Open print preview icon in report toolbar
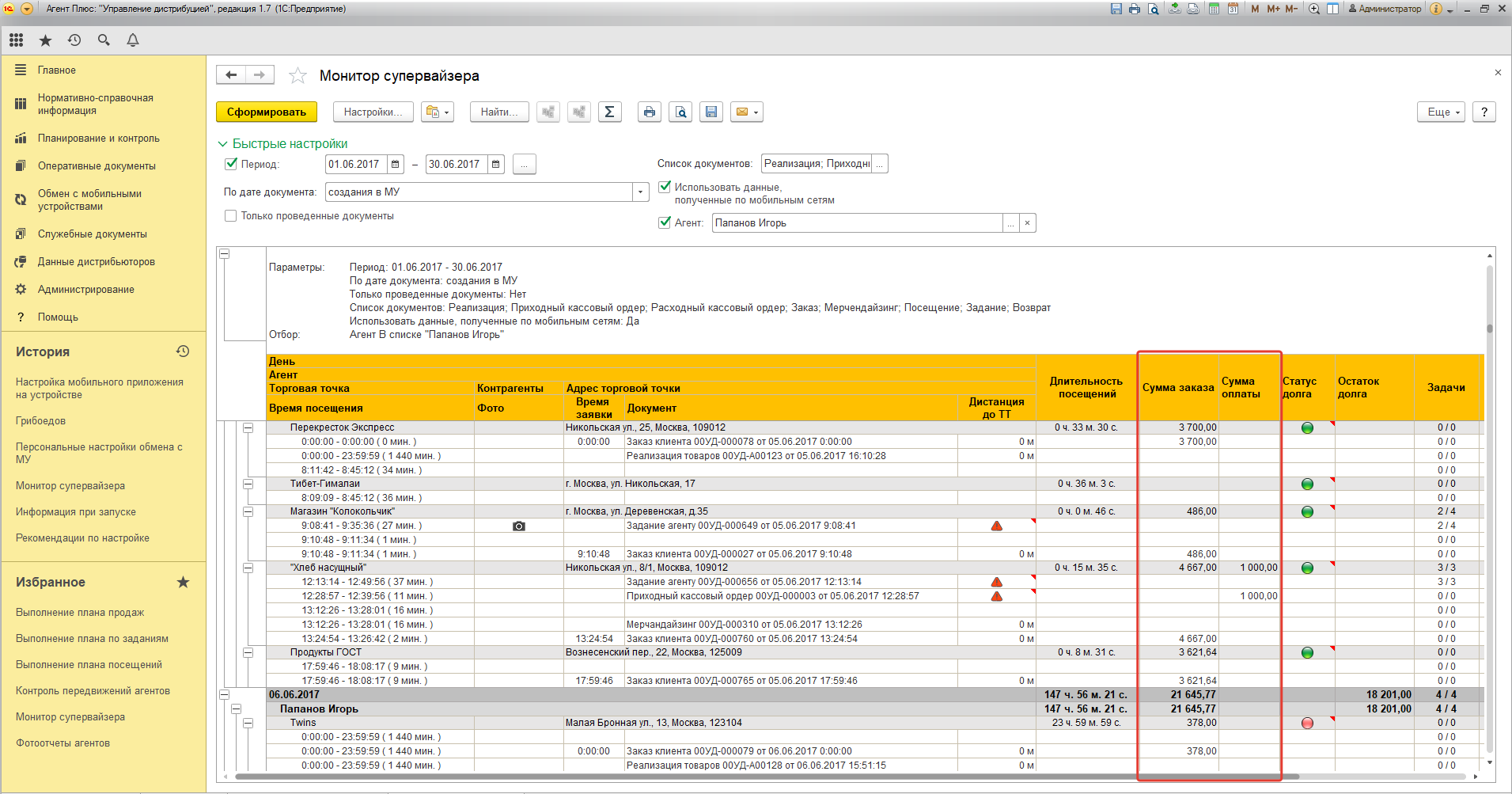The image size is (1512, 794). [x=680, y=112]
